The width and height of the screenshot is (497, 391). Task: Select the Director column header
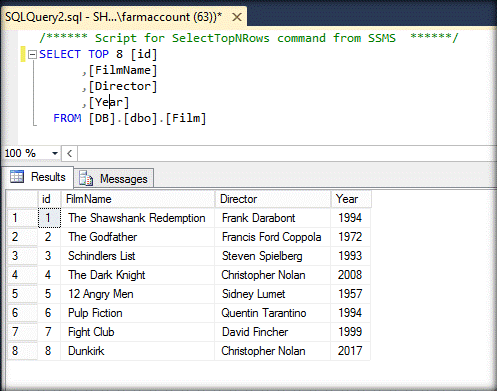(273, 199)
